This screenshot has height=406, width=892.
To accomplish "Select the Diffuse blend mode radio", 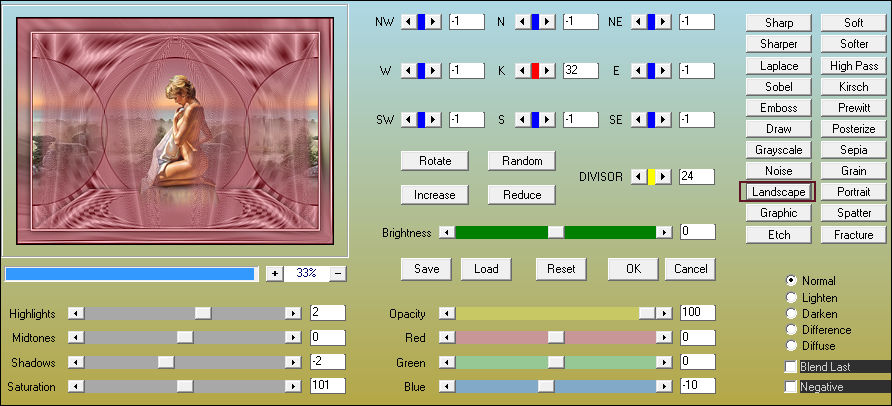I will pos(791,345).
